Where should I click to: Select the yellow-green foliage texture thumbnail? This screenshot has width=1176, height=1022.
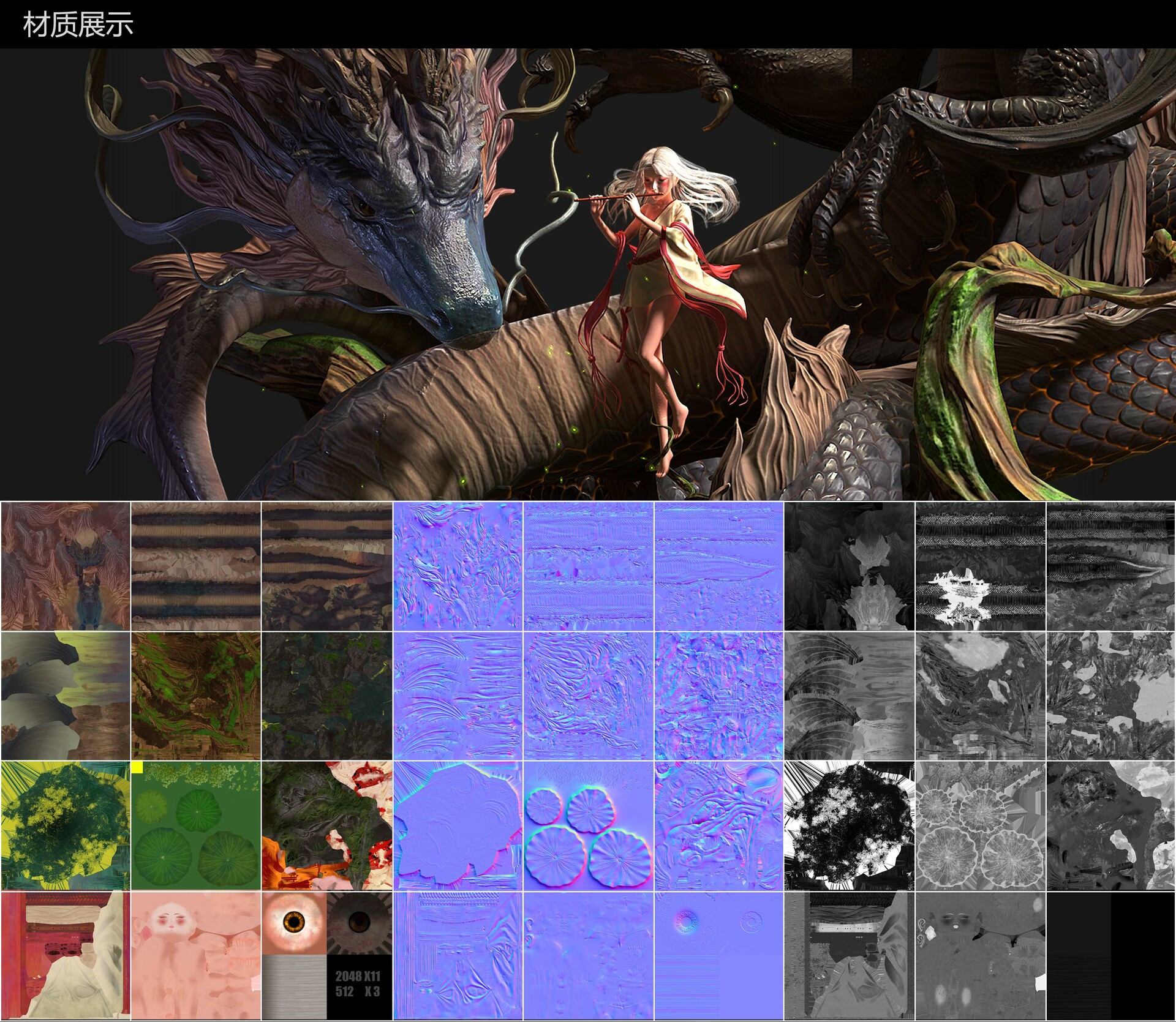click(x=65, y=825)
